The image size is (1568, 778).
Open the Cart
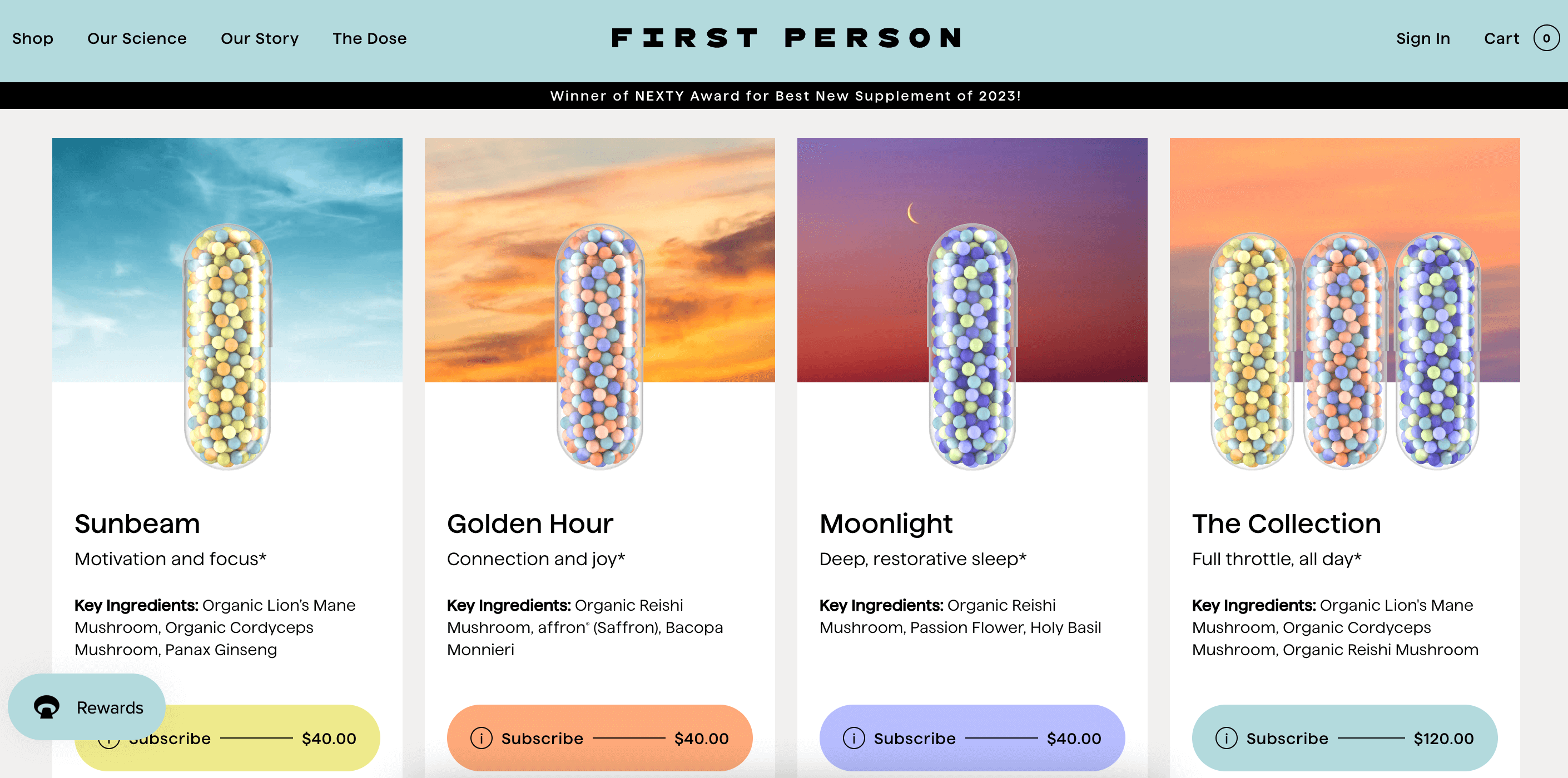[x=1502, y=38]
